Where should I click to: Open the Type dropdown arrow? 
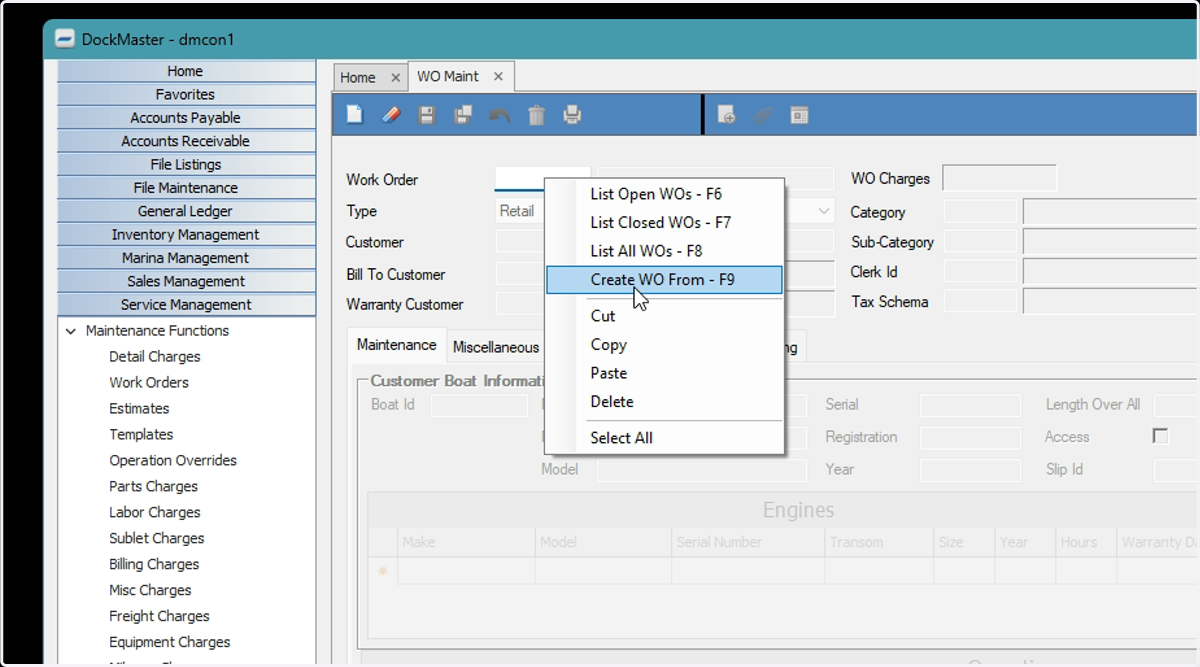click(824, 211)
